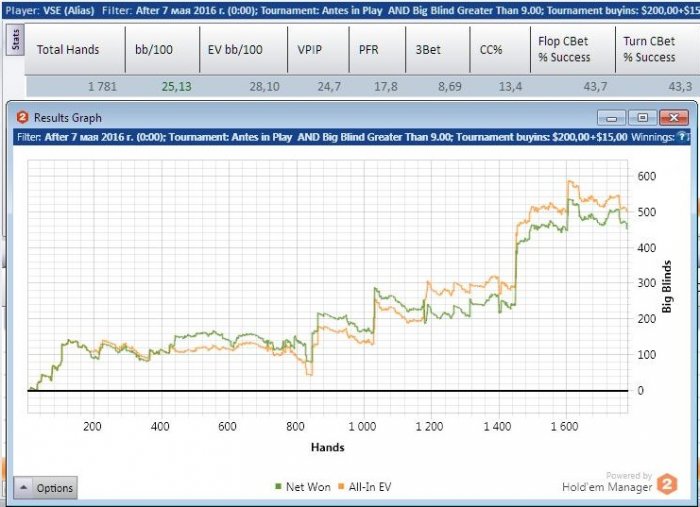Click the 8,69 3Bet value
Viewport: 700px width, 507px height.
tap(450, 87)
